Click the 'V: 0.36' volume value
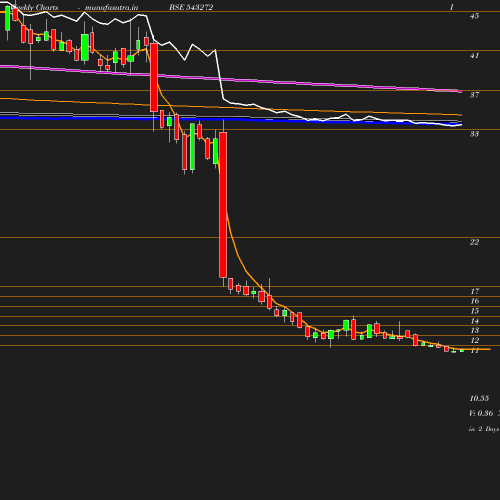Screen dimensions: 500x500 coord(481,413)
